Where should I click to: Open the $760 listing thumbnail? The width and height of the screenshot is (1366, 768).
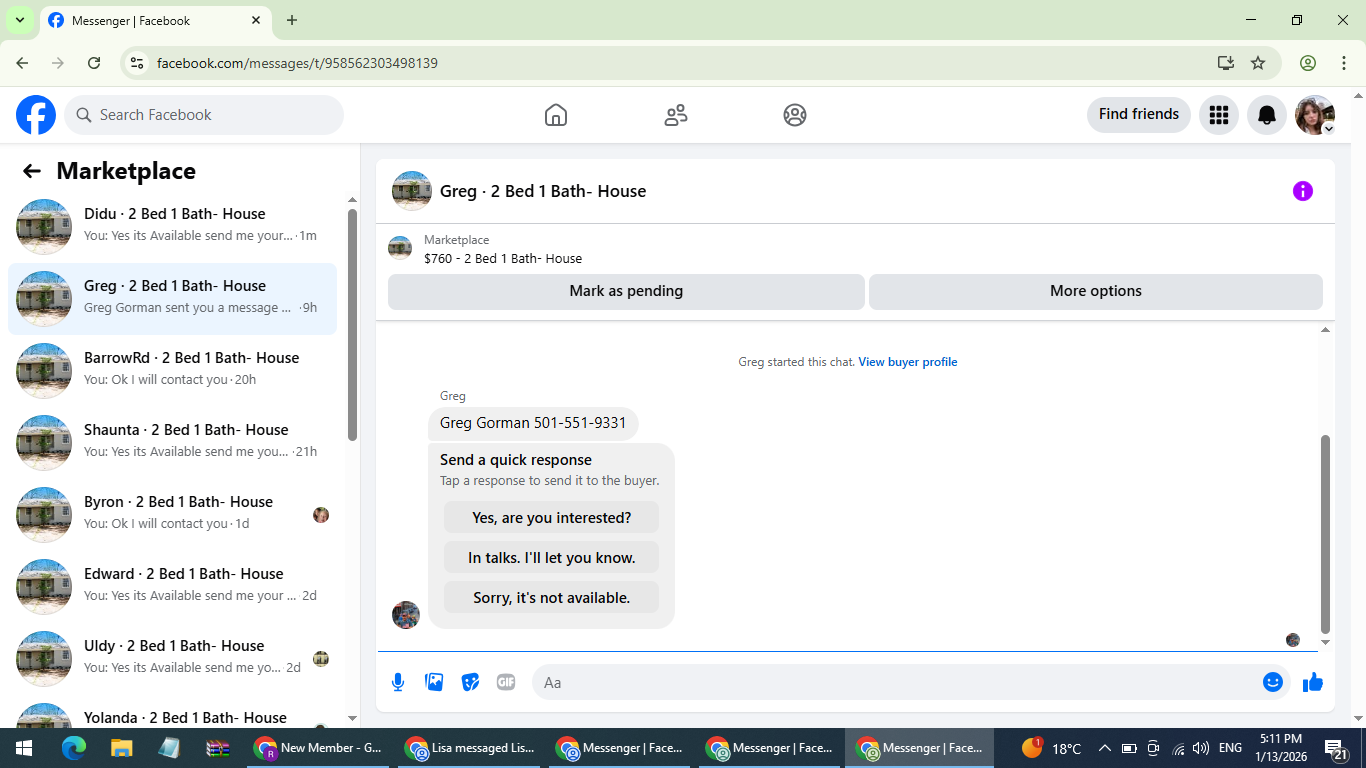pos(400,248)
